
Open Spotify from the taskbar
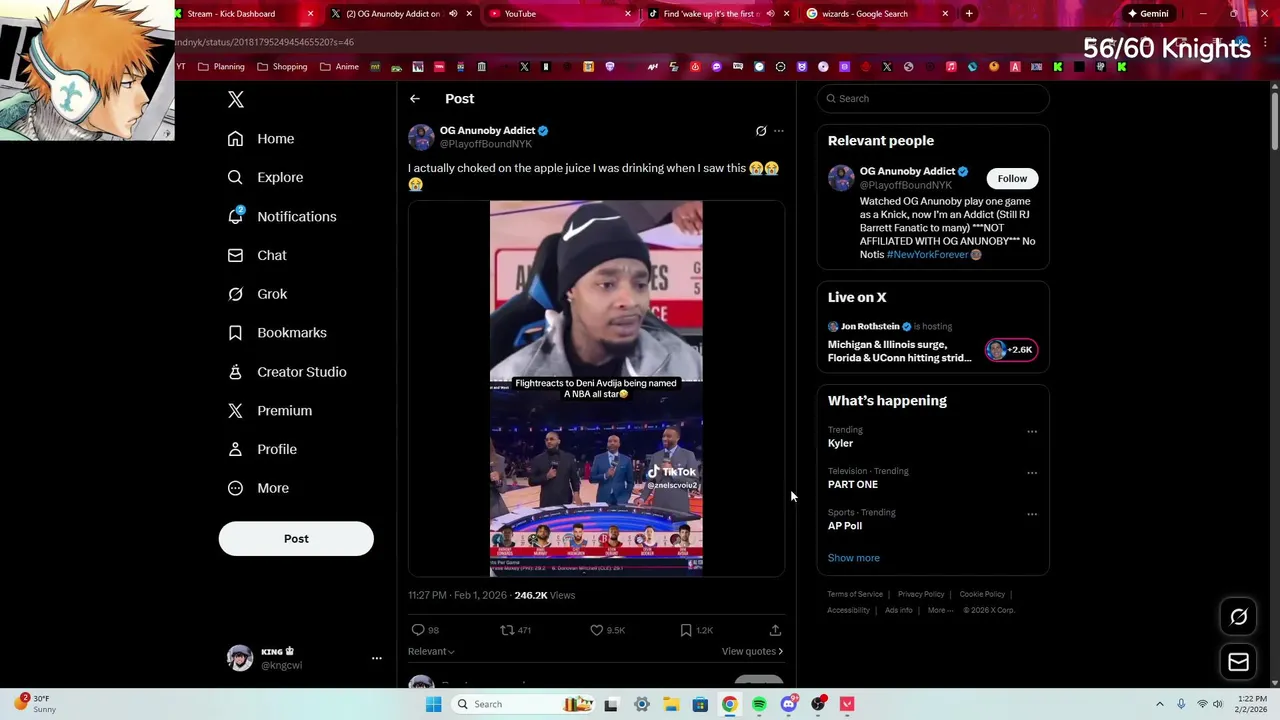tap(759, 705)
